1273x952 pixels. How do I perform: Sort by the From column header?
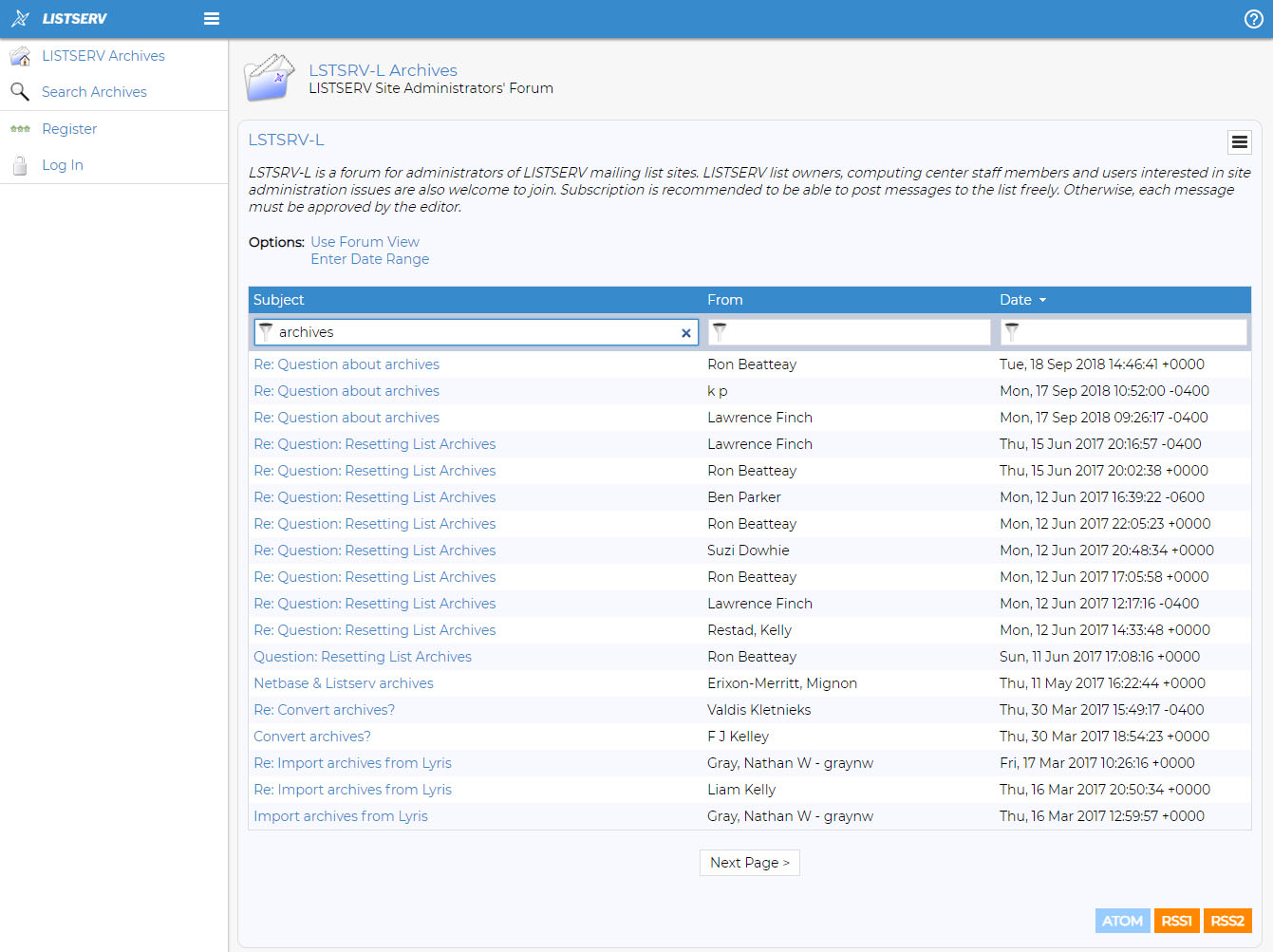point(724,300)
